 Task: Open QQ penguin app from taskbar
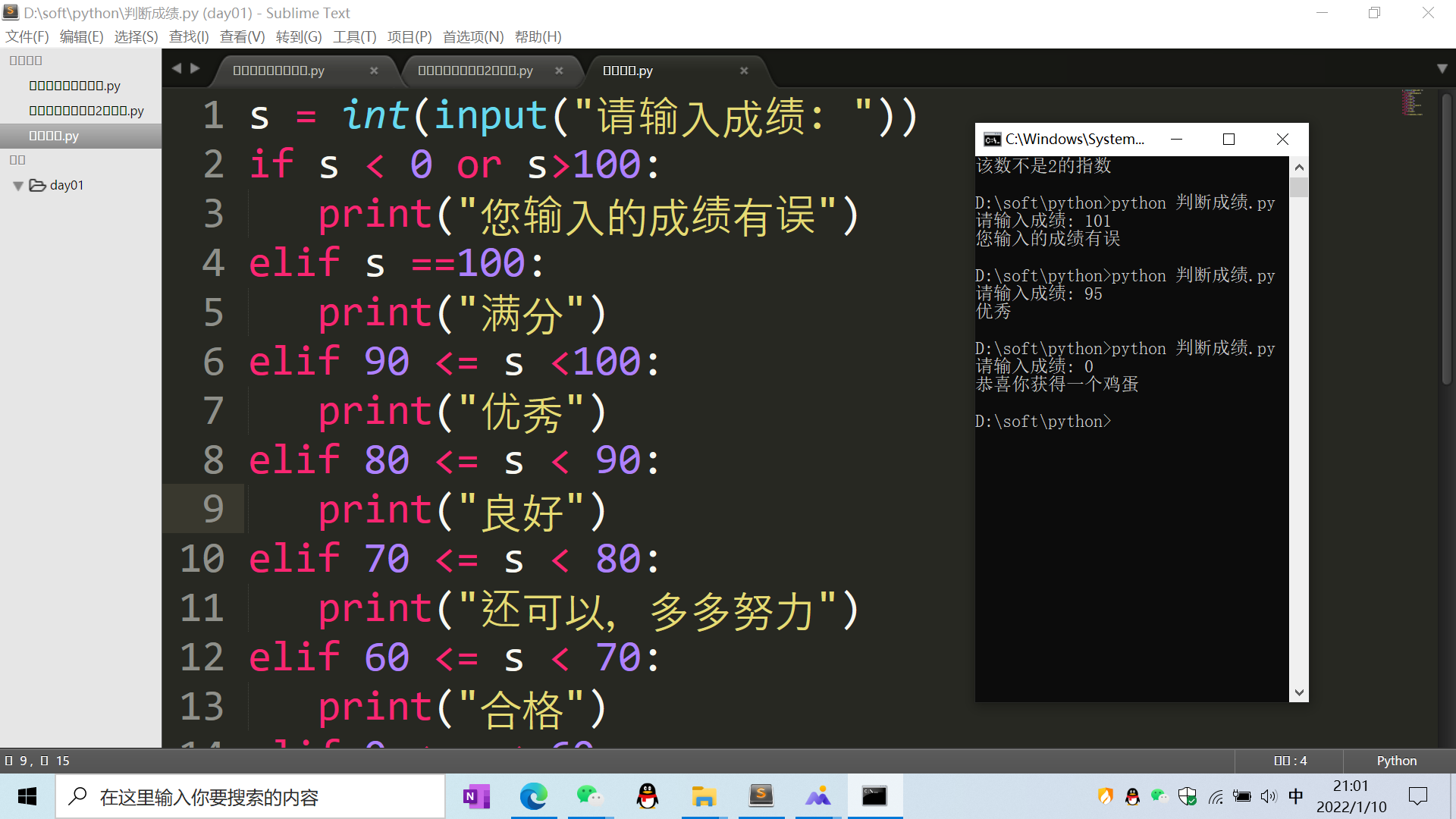tap(647, 796)
